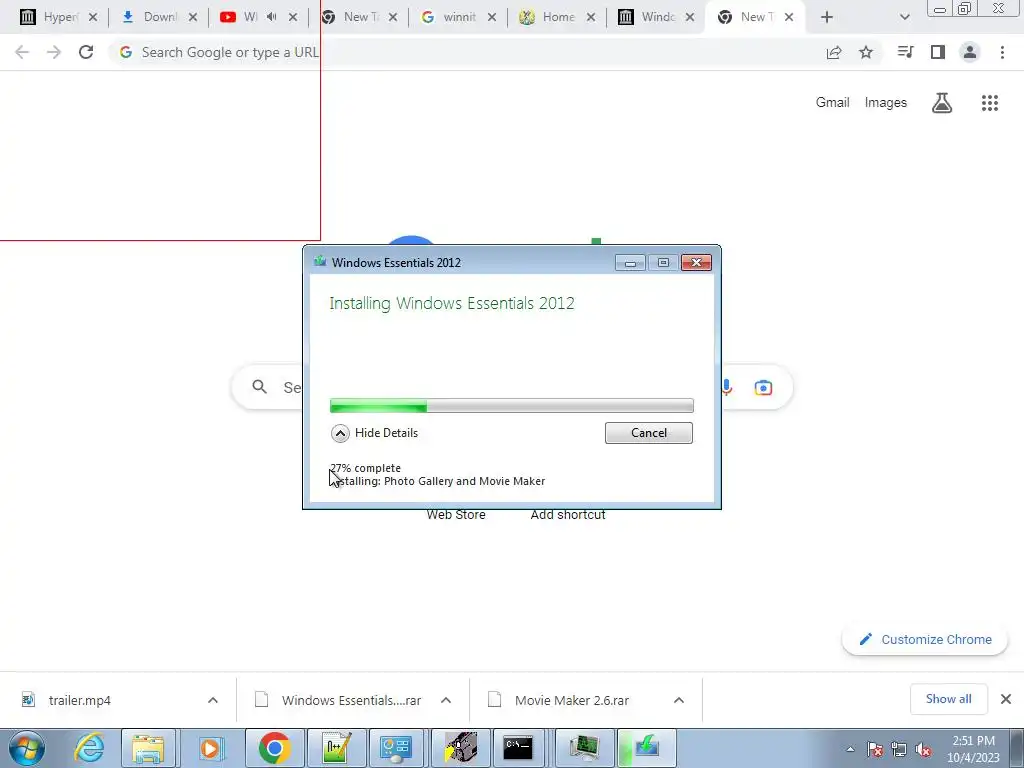Click the '27% complete' status text
Image resolution: width=1024 pixels, height=768 pixels.
click(366, 468)
